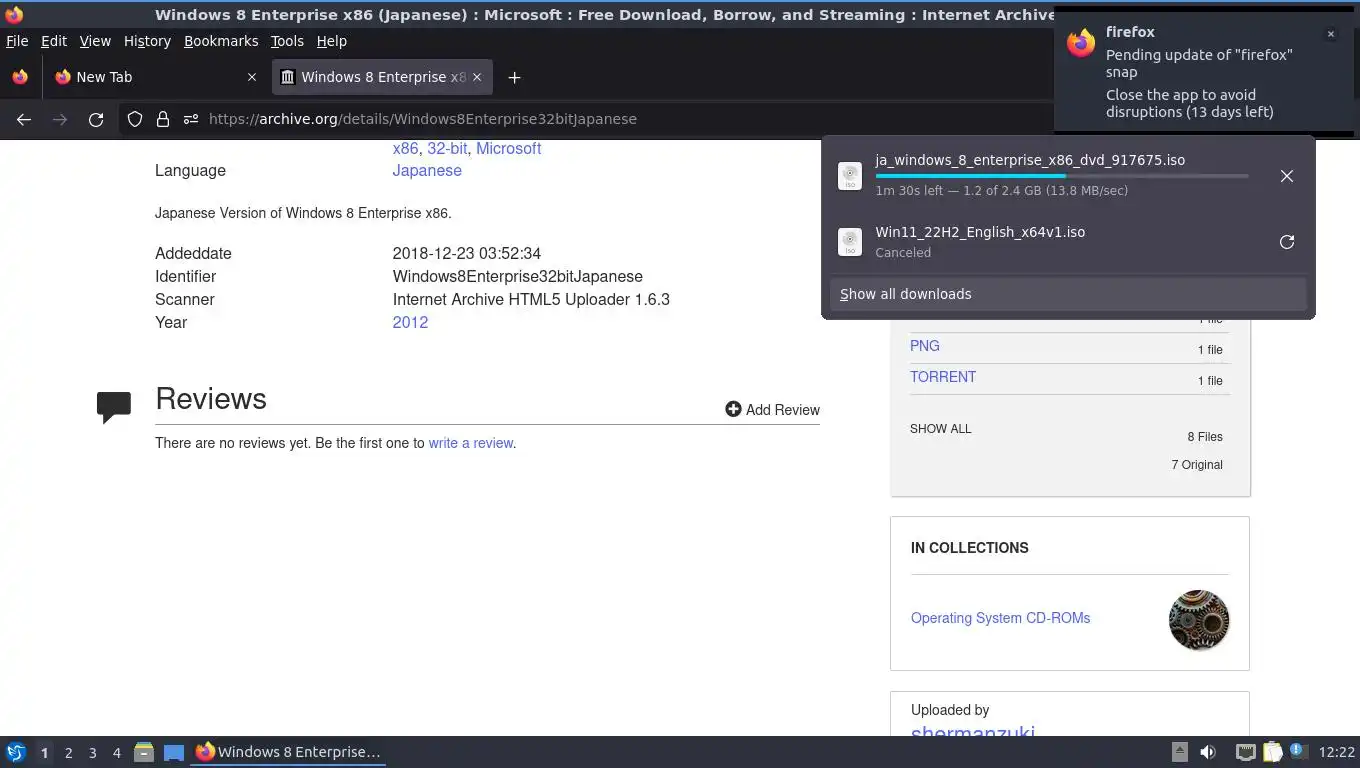Retry the canceled Win11_22H2 download
The height and width of the screenshot is (768, 1360).
[x=1287, y=242]
